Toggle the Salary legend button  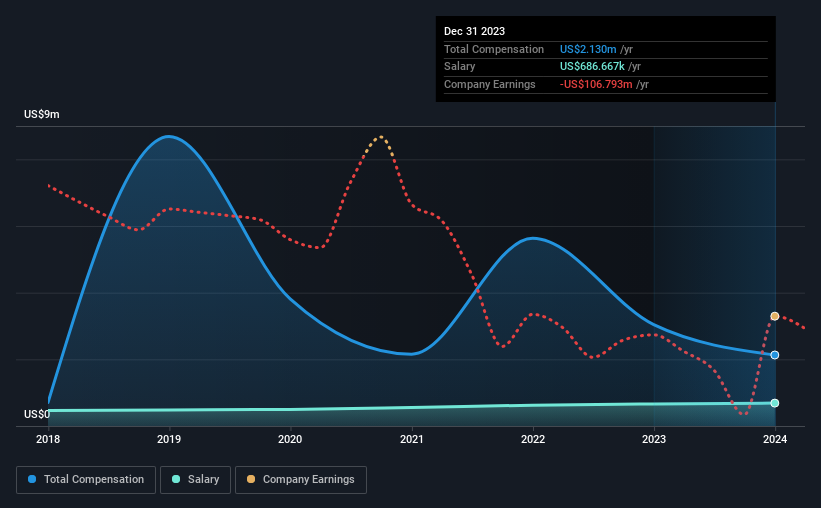tap(195, 480)
